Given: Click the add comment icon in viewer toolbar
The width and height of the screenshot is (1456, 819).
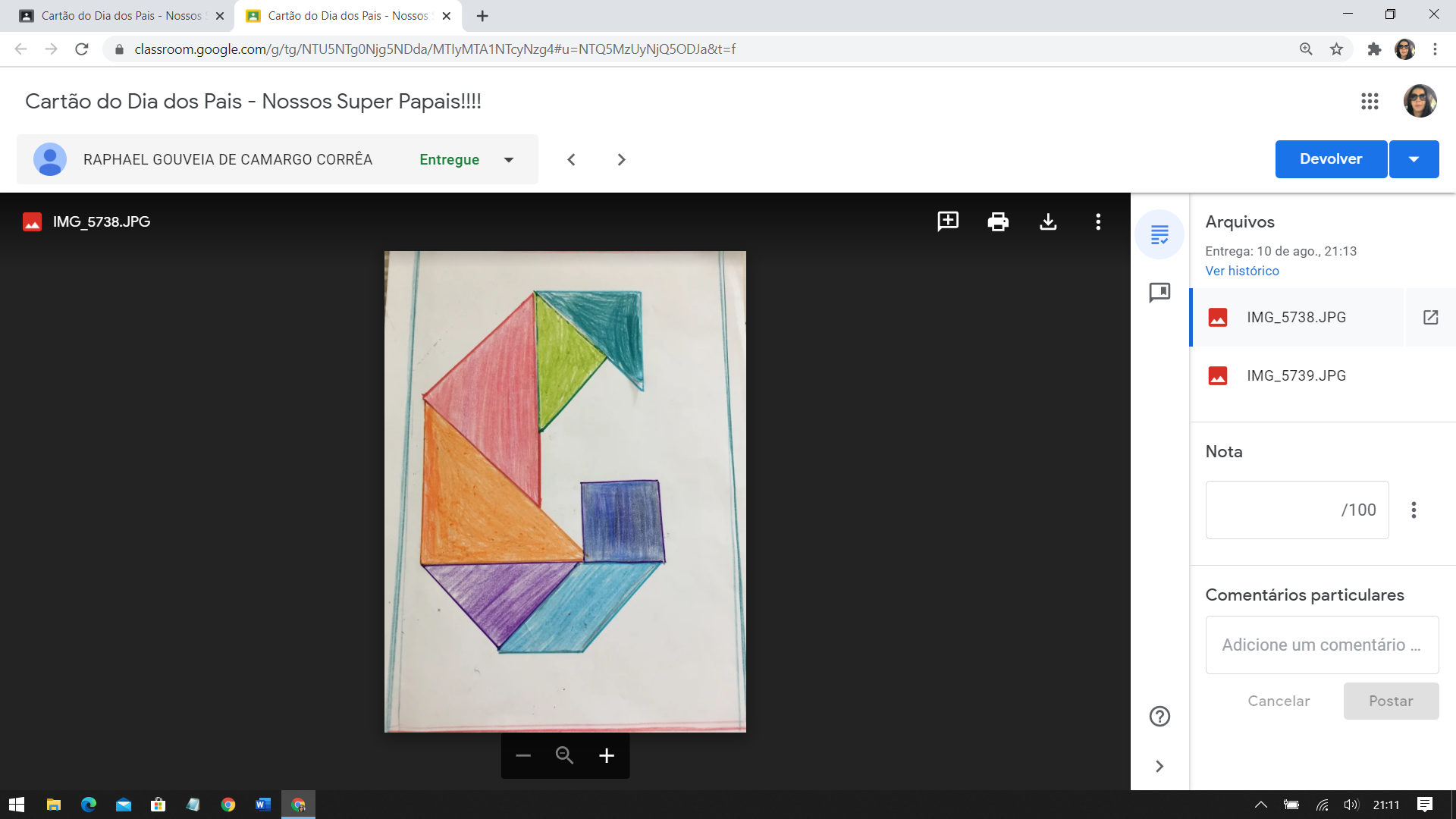Looking at the screenshot, I should pos(948,221).
